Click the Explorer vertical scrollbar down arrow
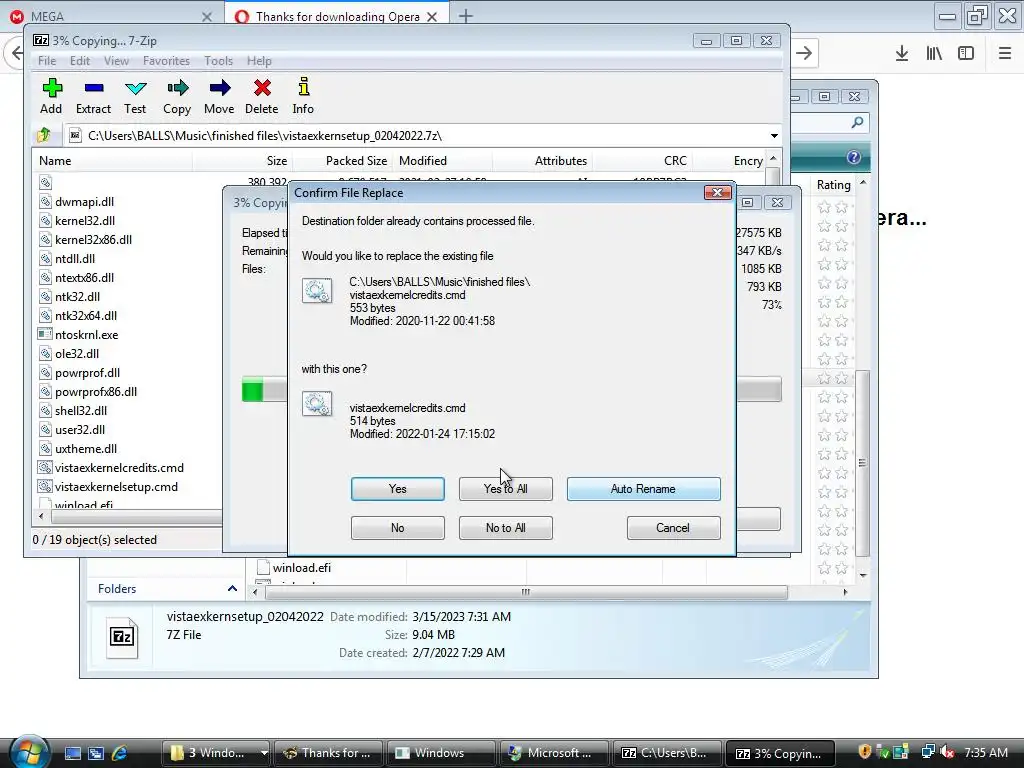Viewport: 1024px width, 768px height. point(863,575)
